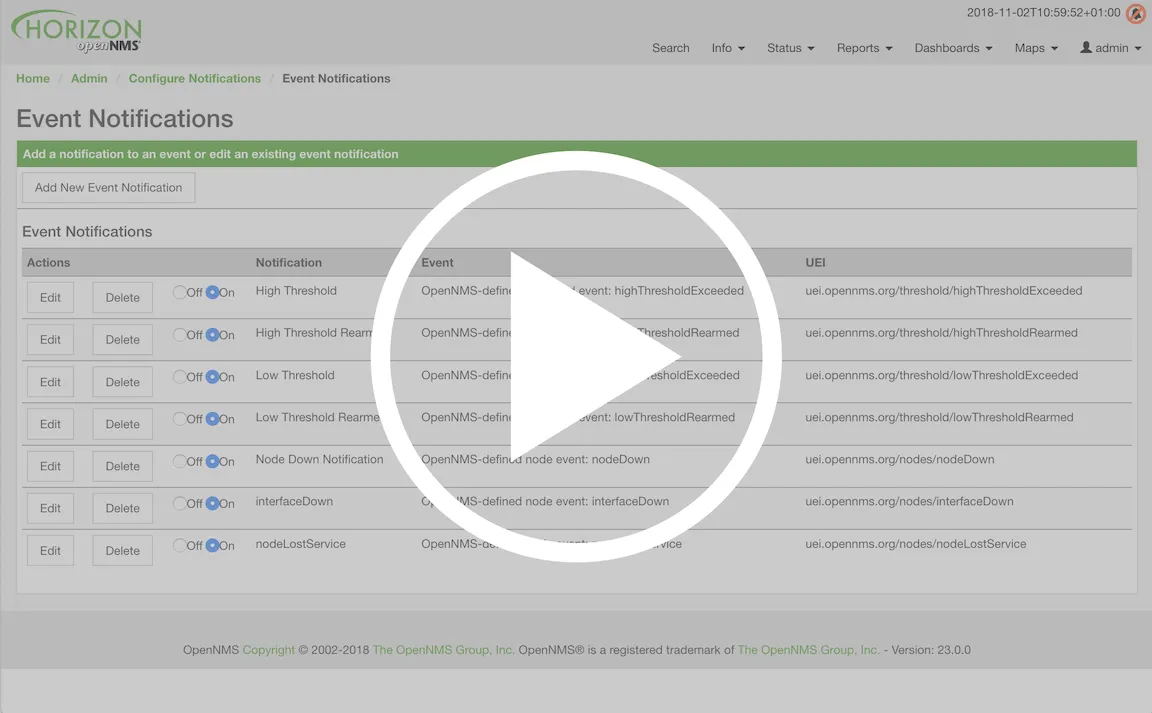Open the Info menu
Image resolution: width=1152 pixels, height=713 pixels.
tap(727, 48)
